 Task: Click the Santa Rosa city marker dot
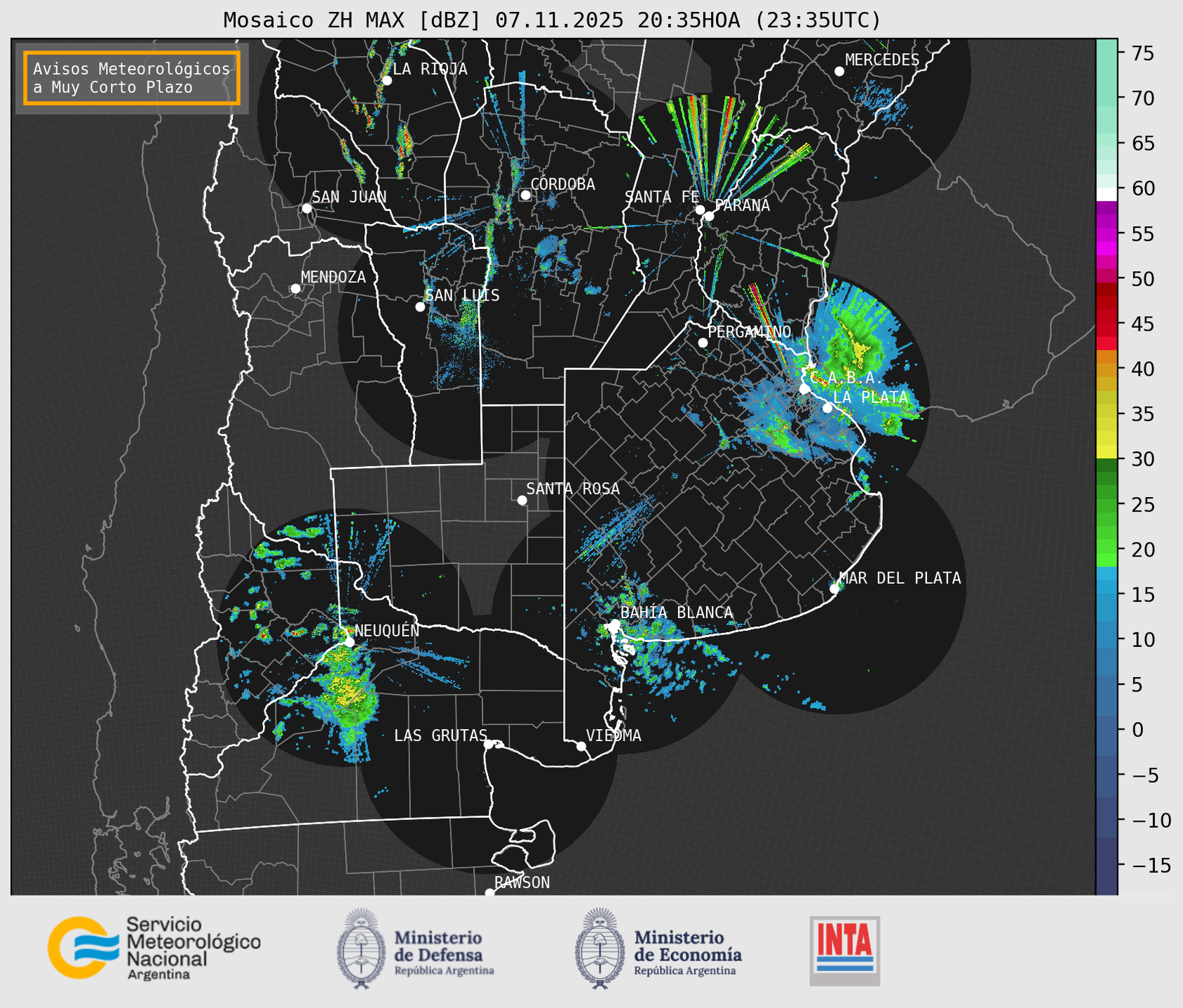522,500
